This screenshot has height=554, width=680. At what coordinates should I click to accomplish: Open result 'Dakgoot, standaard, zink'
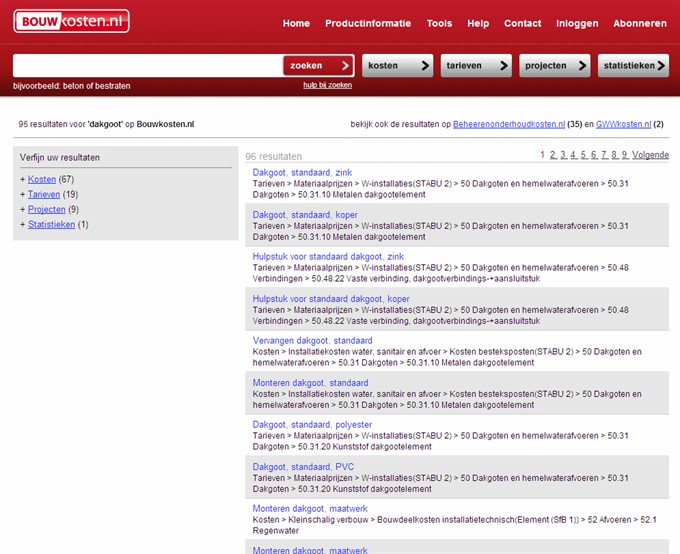[302, 172]
